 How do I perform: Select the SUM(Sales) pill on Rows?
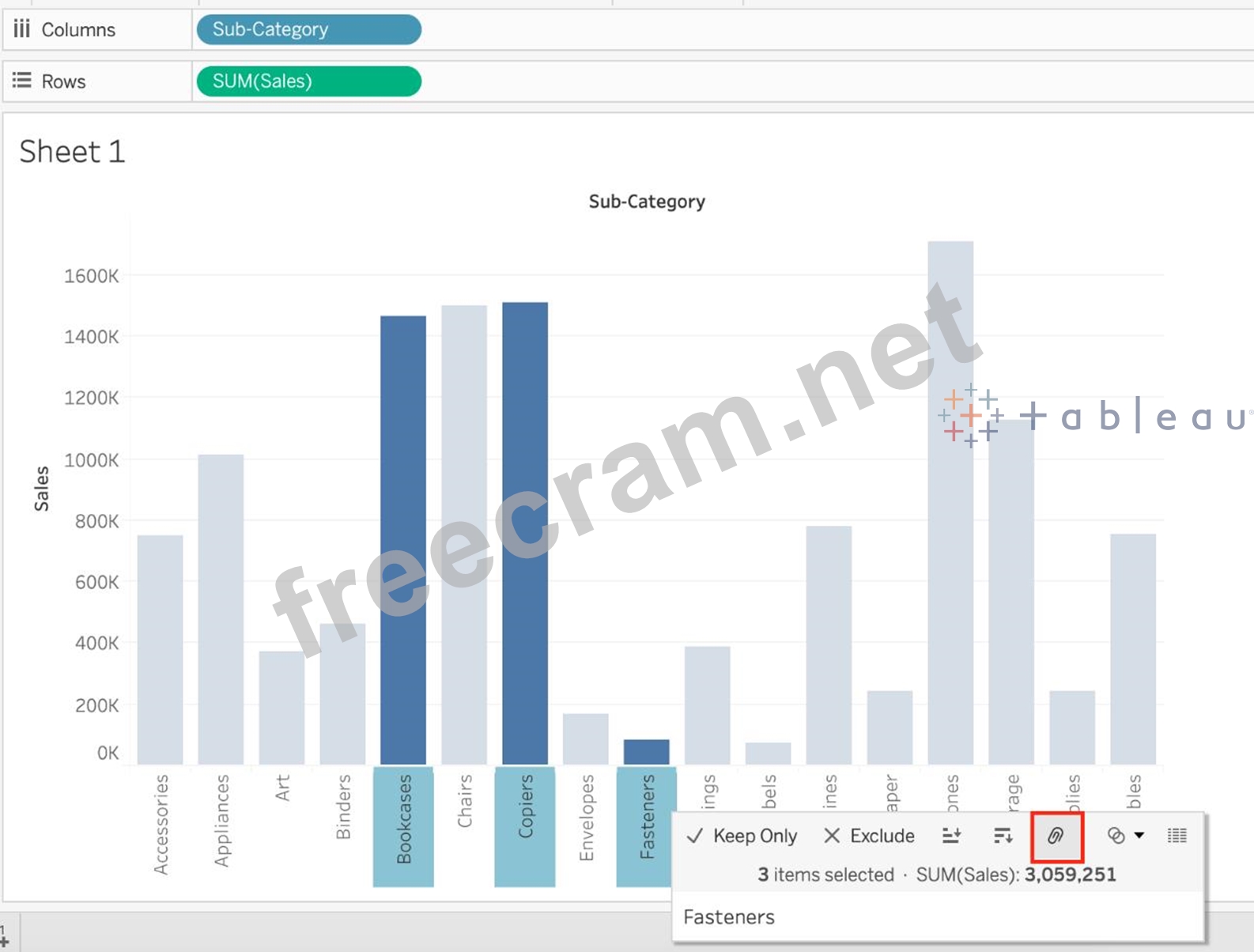(308, 81)
